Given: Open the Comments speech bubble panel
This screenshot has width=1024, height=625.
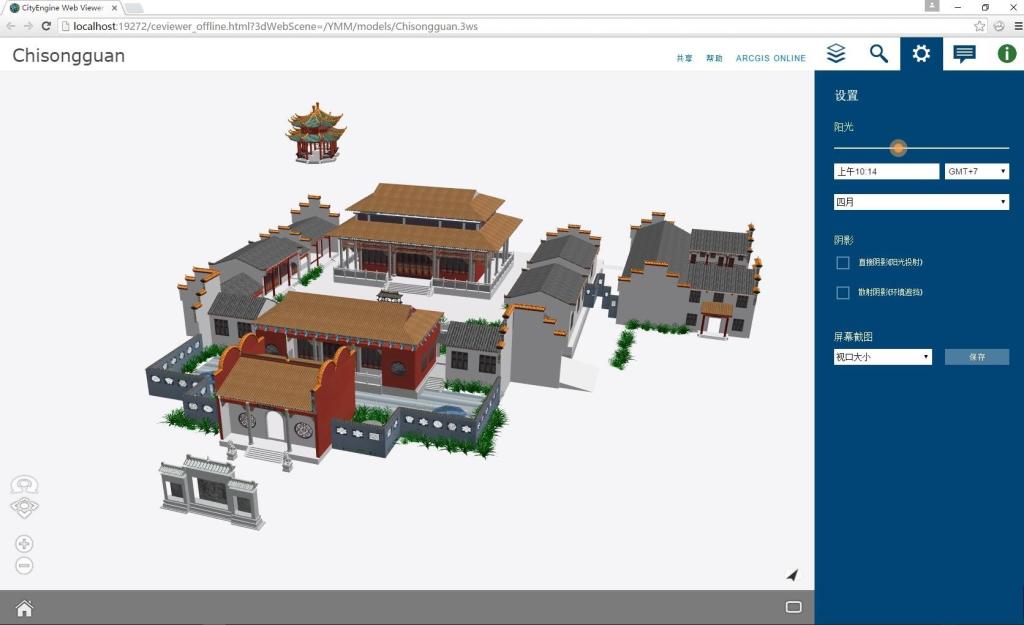Looking at the screenshot, I should [x=964, y=54].
